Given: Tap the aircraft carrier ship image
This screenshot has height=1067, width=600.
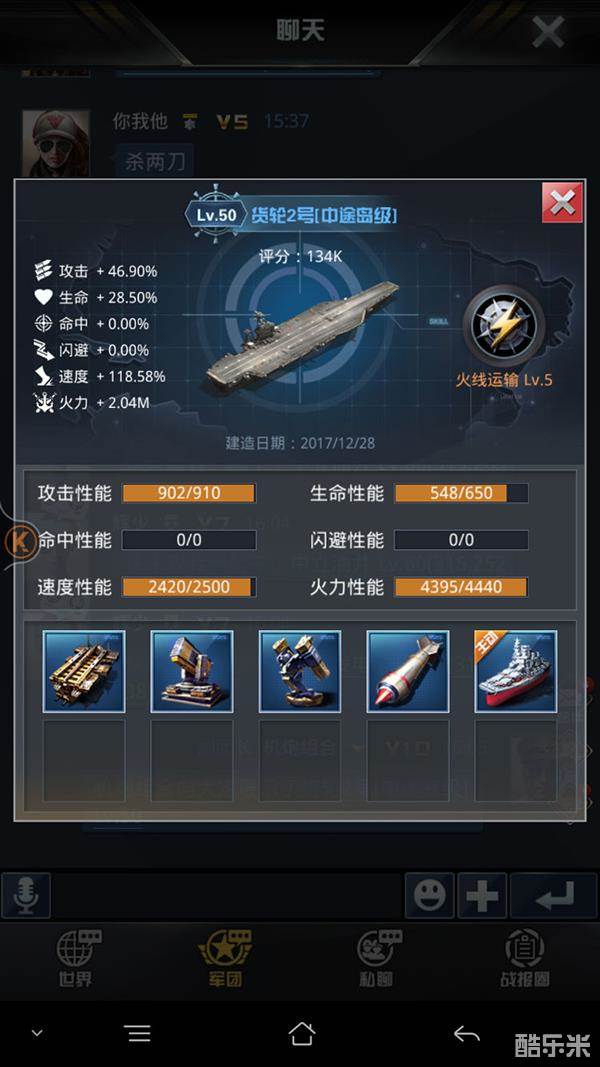Looking at the screenshot, I should coord(302,333).
